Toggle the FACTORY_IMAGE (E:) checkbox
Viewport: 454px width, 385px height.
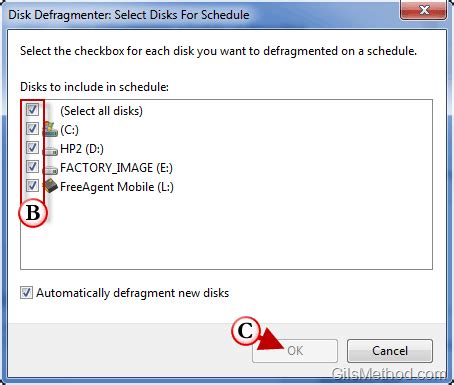(32, 166)
